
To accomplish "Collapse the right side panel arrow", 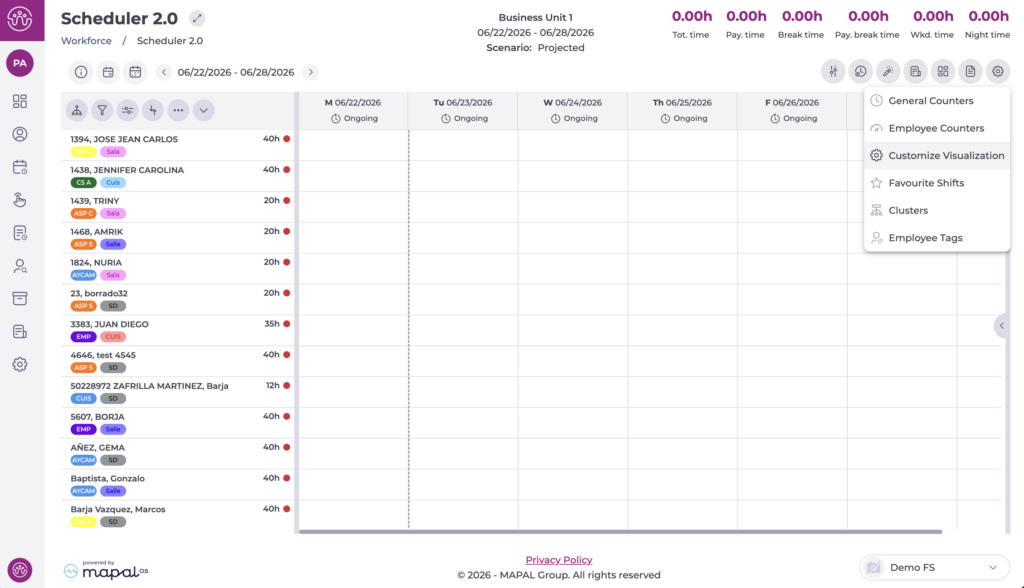I will click(x=1001, y=325).
